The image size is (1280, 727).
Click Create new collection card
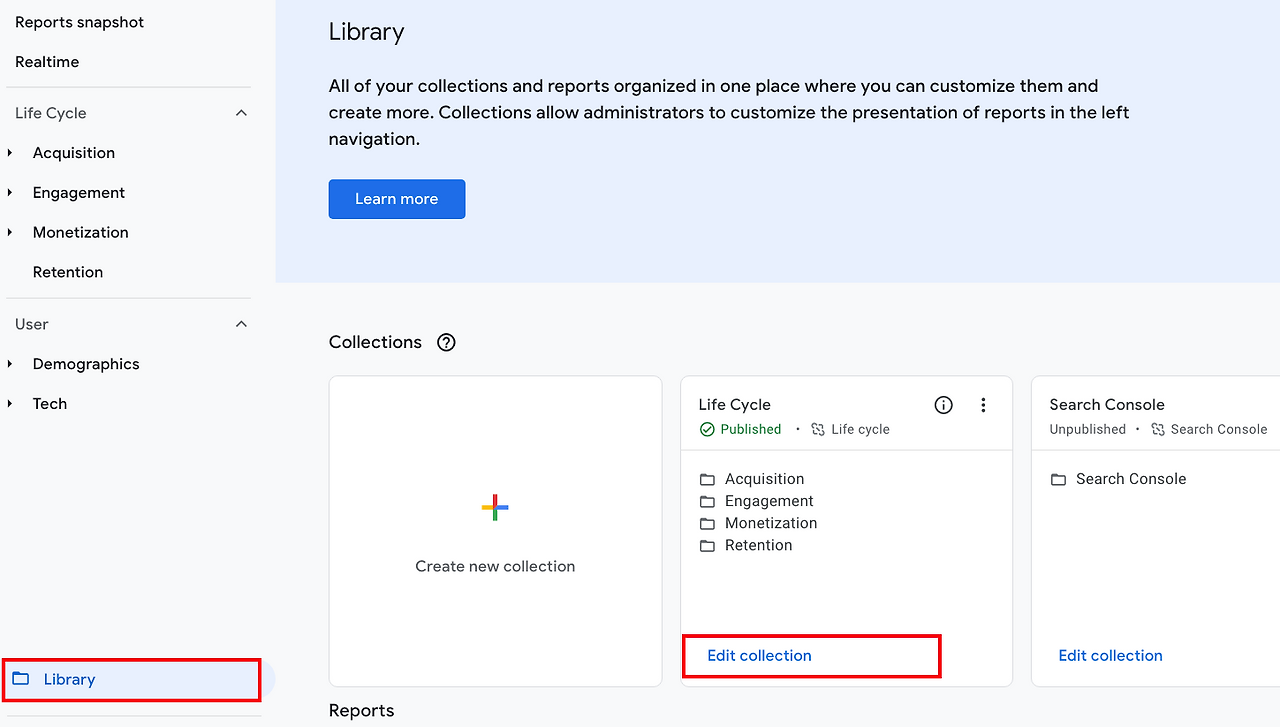coord(495,531)
